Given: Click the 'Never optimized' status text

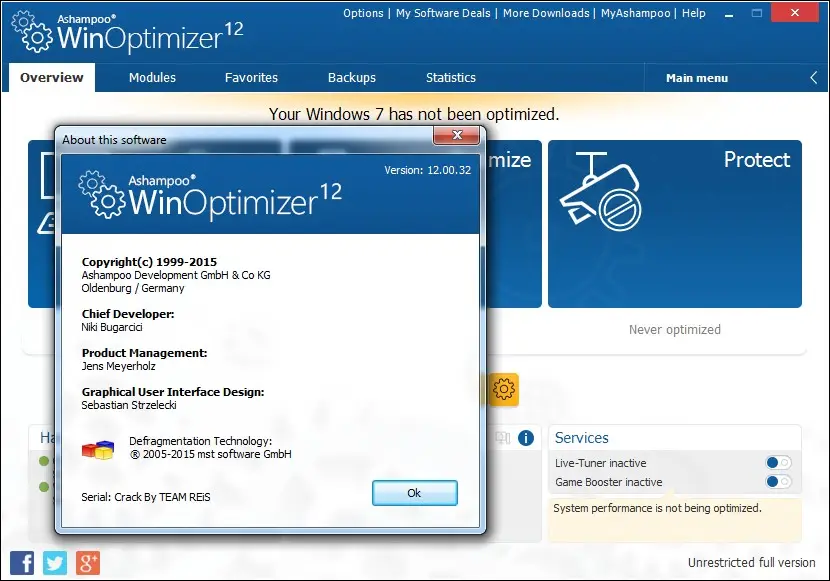Looking at the screenshot, I should pos(675,330).
